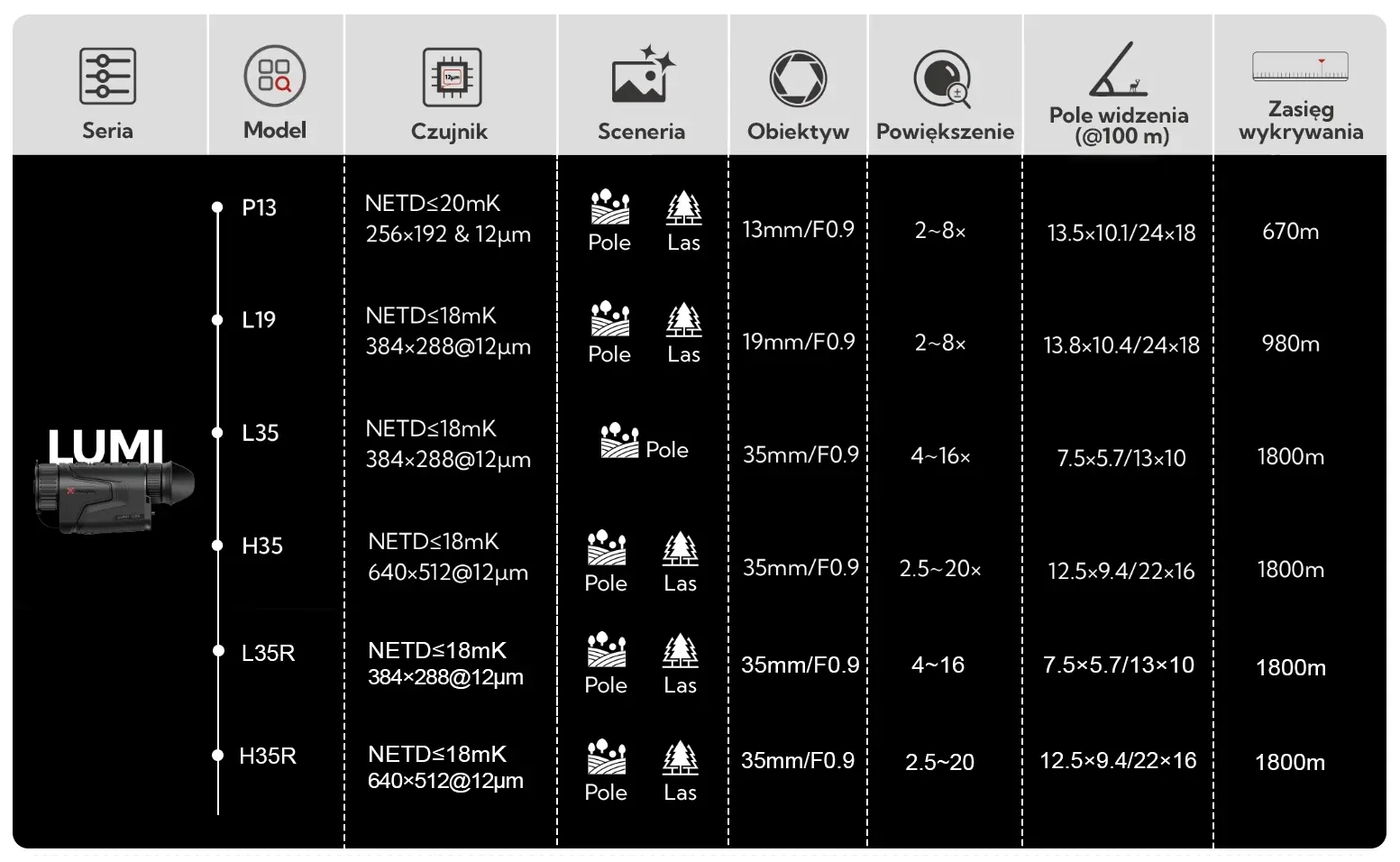Image resolution: width=1400 pixels, height=862 pixels.
Task: Click the Sceneria landscape picture icon
Action: click(643, 74)
